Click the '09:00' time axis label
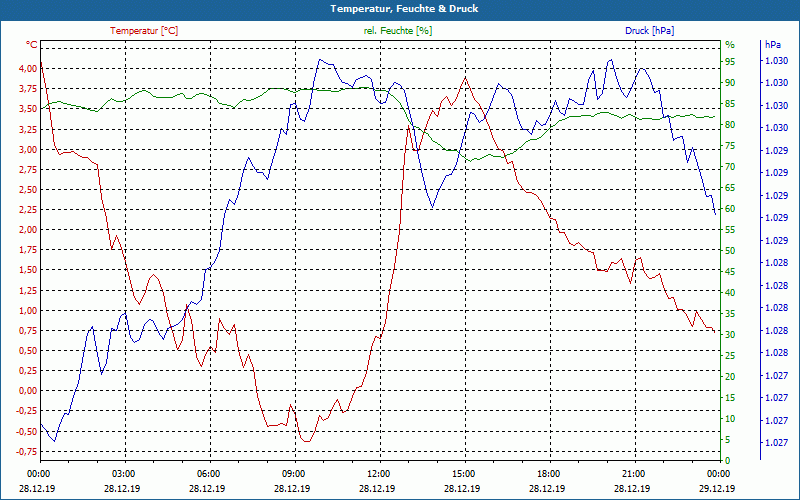The width and height of the screenshot is (800, 500). pos(292,473)
